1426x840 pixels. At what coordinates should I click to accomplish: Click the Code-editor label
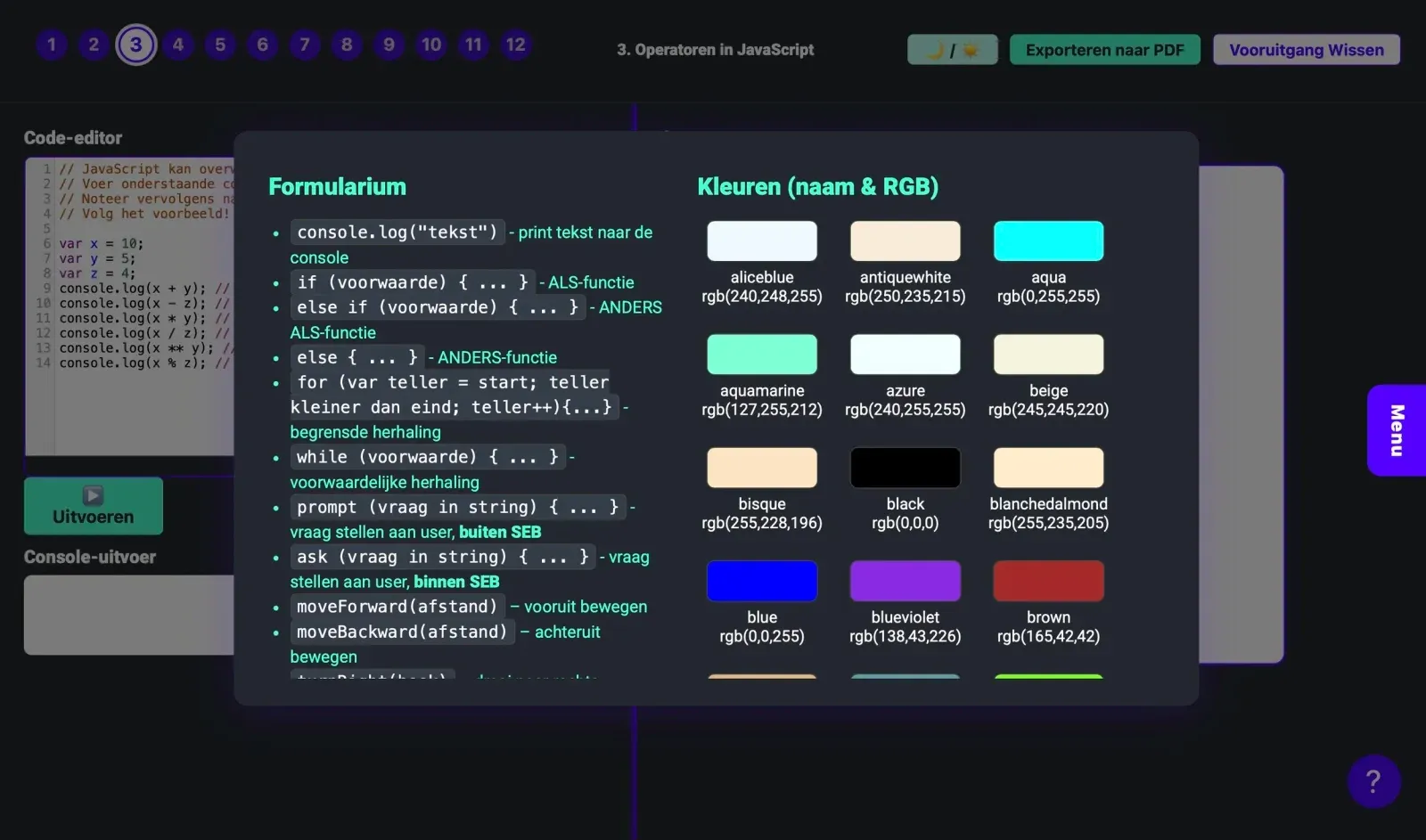click(73, 138)
